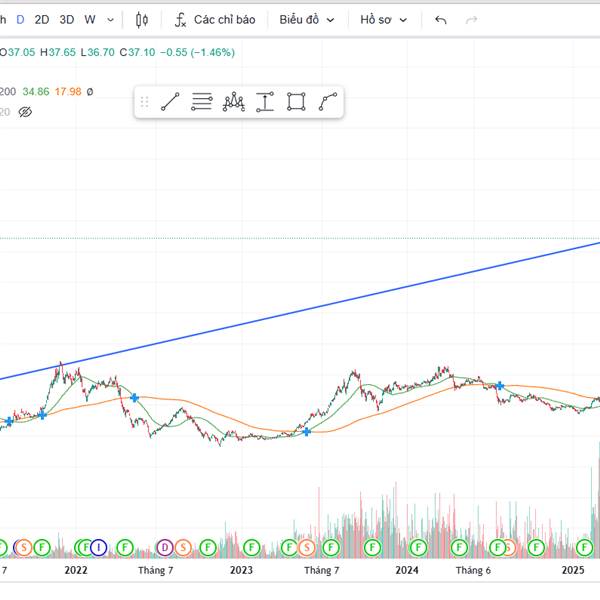Click the 2022 label on time axis
The width and height of the screenshot is (600, 600).
pos(76,570)
